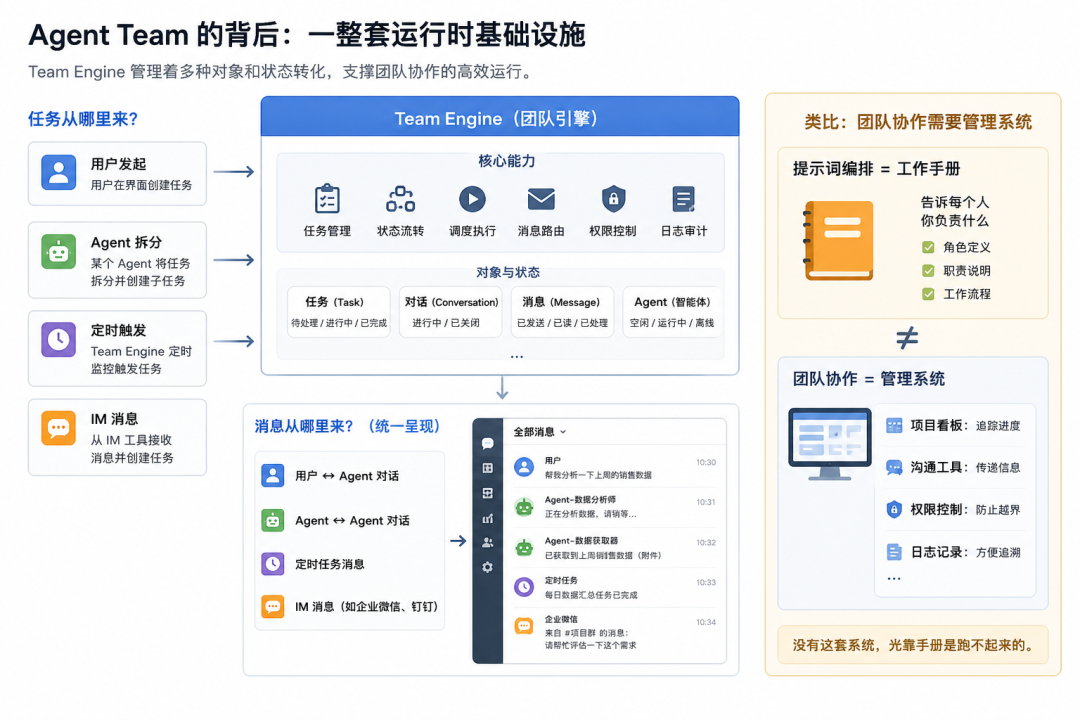Open the 用户 message at 10:30
Image resolution: width=1080 pixels, height=720 pixels.
pyautogui.click(x=615, y=468)
